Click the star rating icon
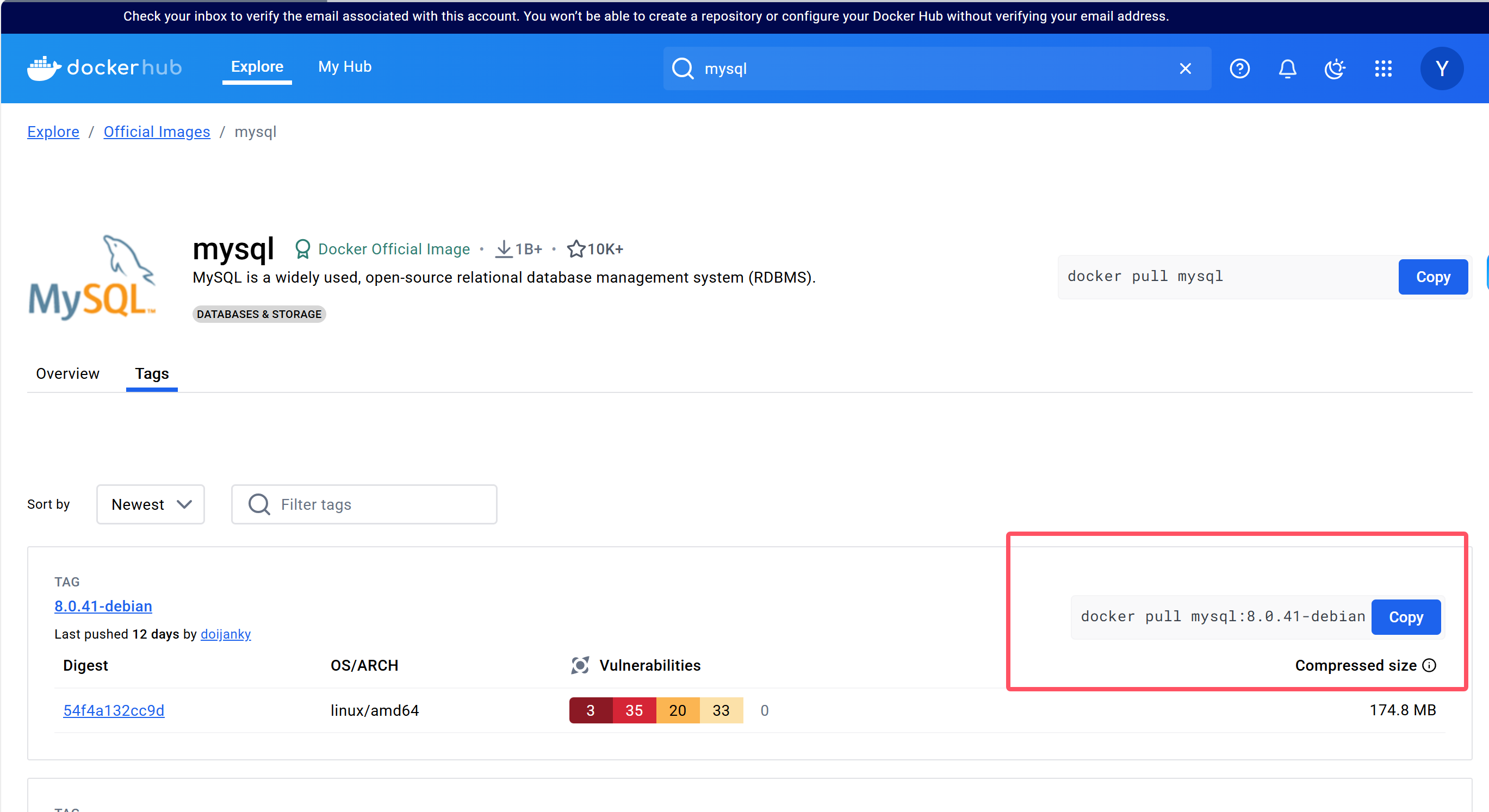 coord(576,249)
